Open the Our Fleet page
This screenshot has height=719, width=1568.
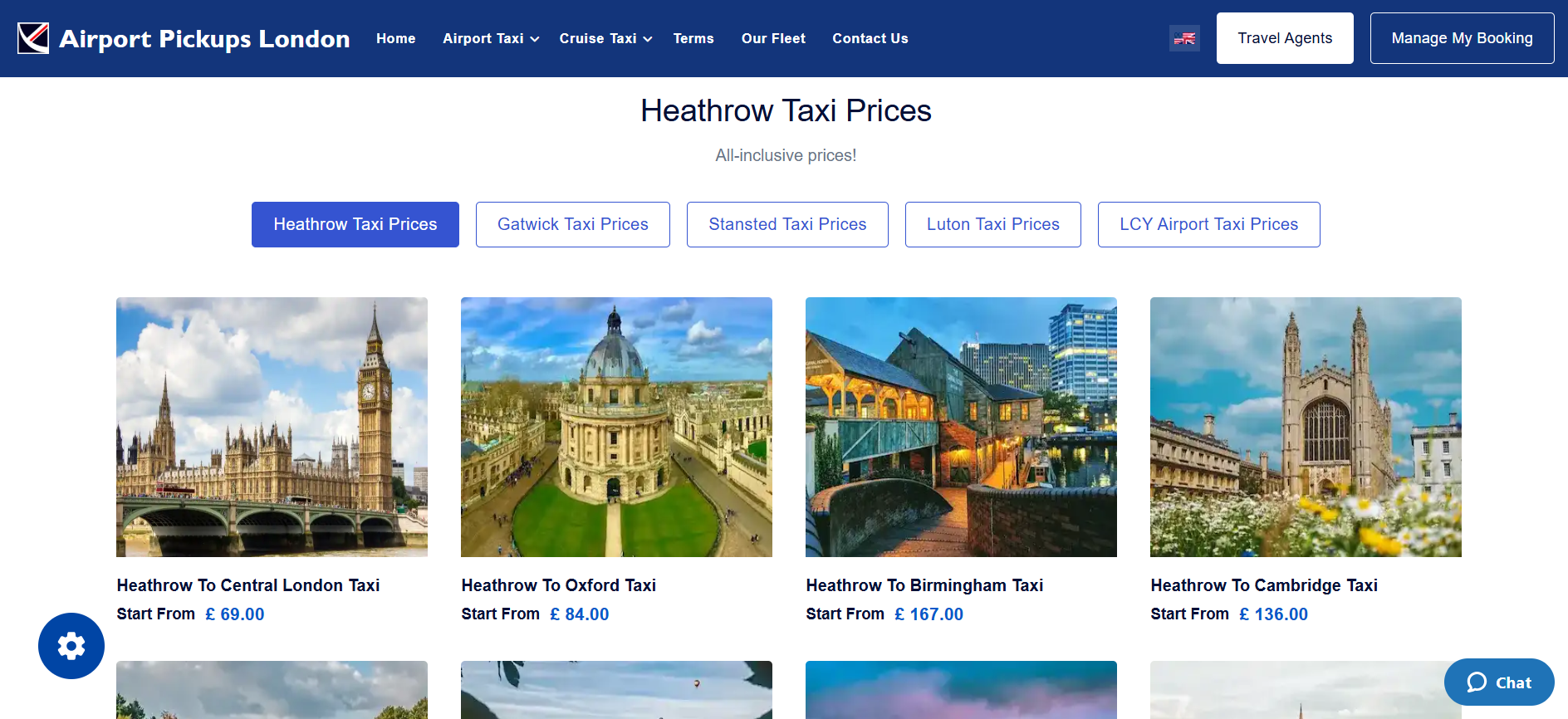point(773,38)
